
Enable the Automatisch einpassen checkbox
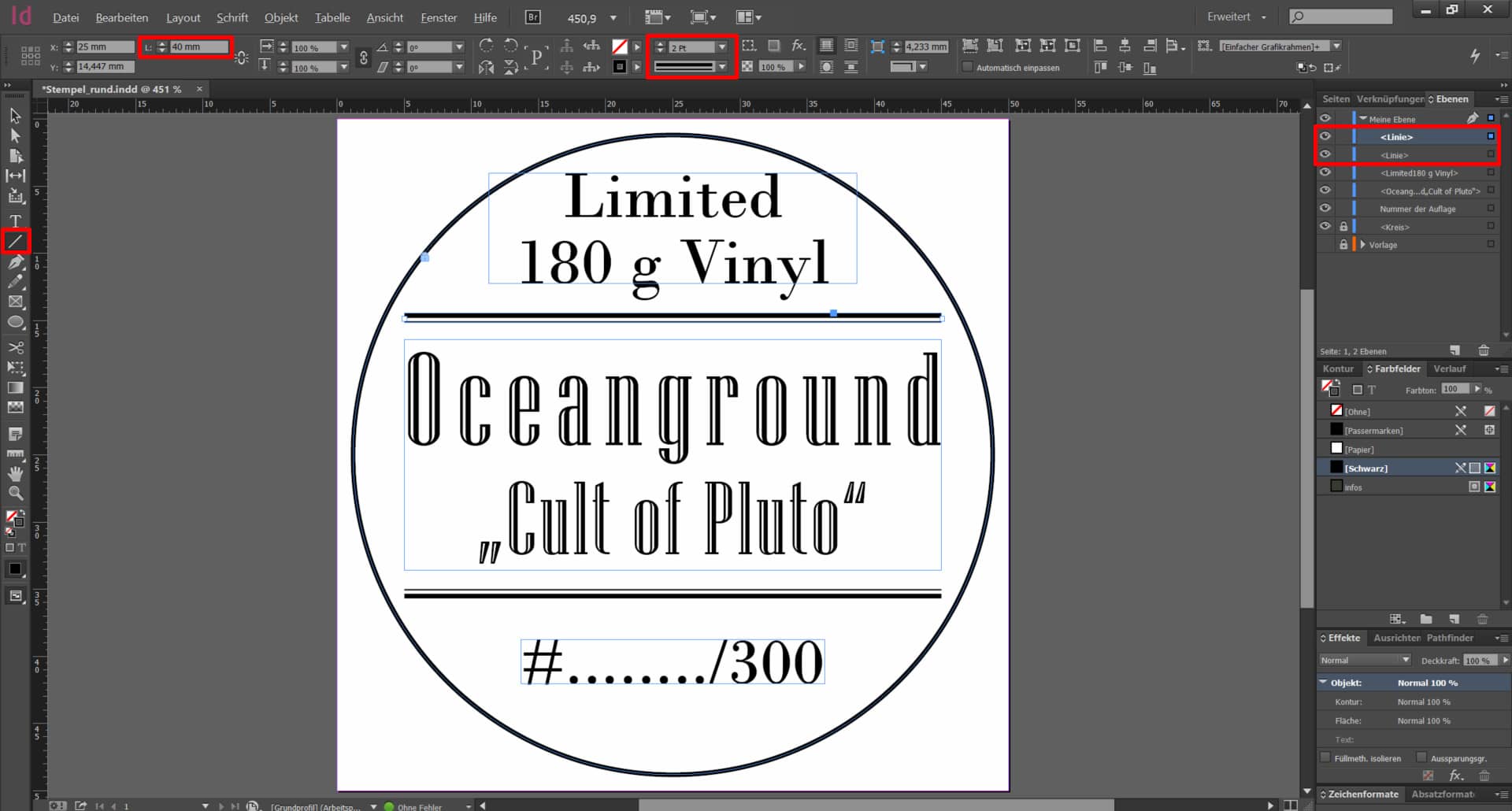pos(967,68)
